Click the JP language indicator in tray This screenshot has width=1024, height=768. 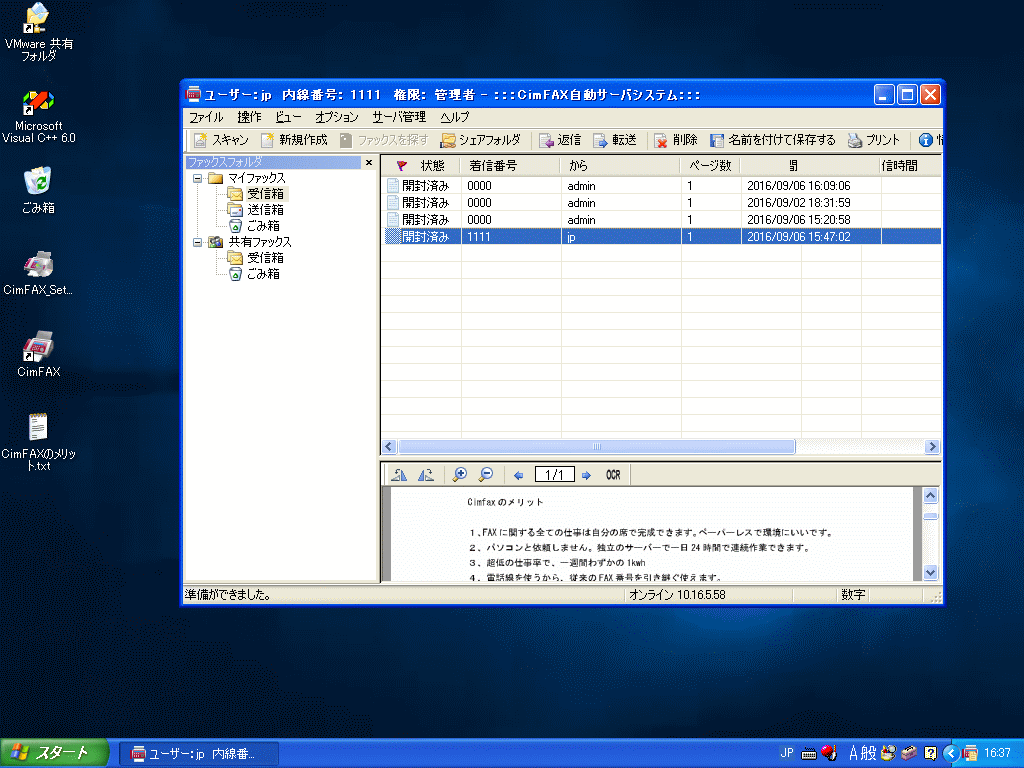pyautogui.click(x=787, y=753)
